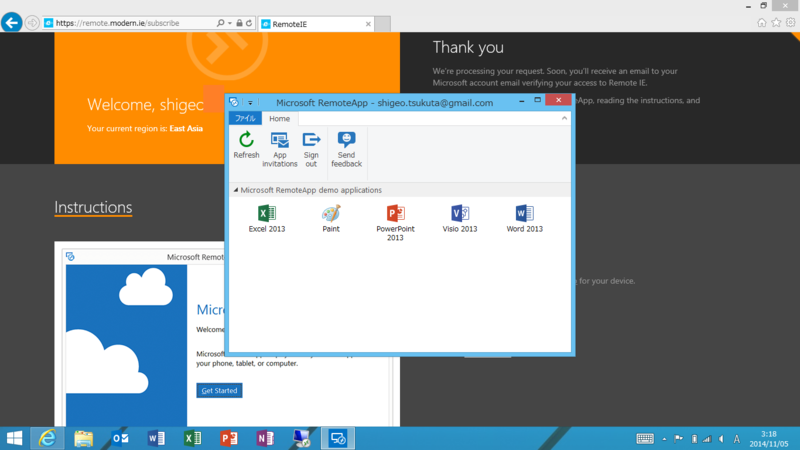Launch Visio 2013 from RemoteApp list
Screen dimensions: 800x450
coord(460,219)
